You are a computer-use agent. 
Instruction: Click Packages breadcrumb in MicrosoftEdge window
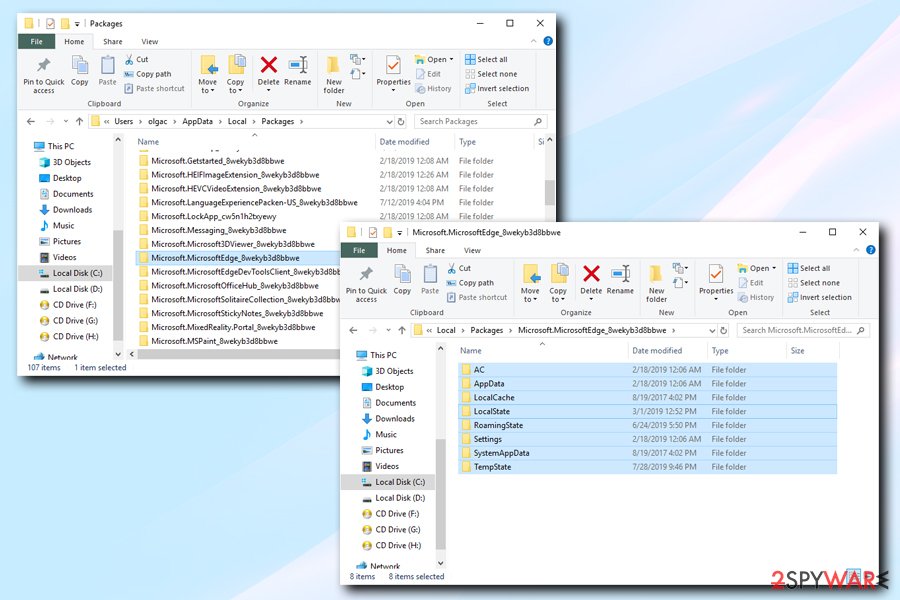(x=487, y=330)
